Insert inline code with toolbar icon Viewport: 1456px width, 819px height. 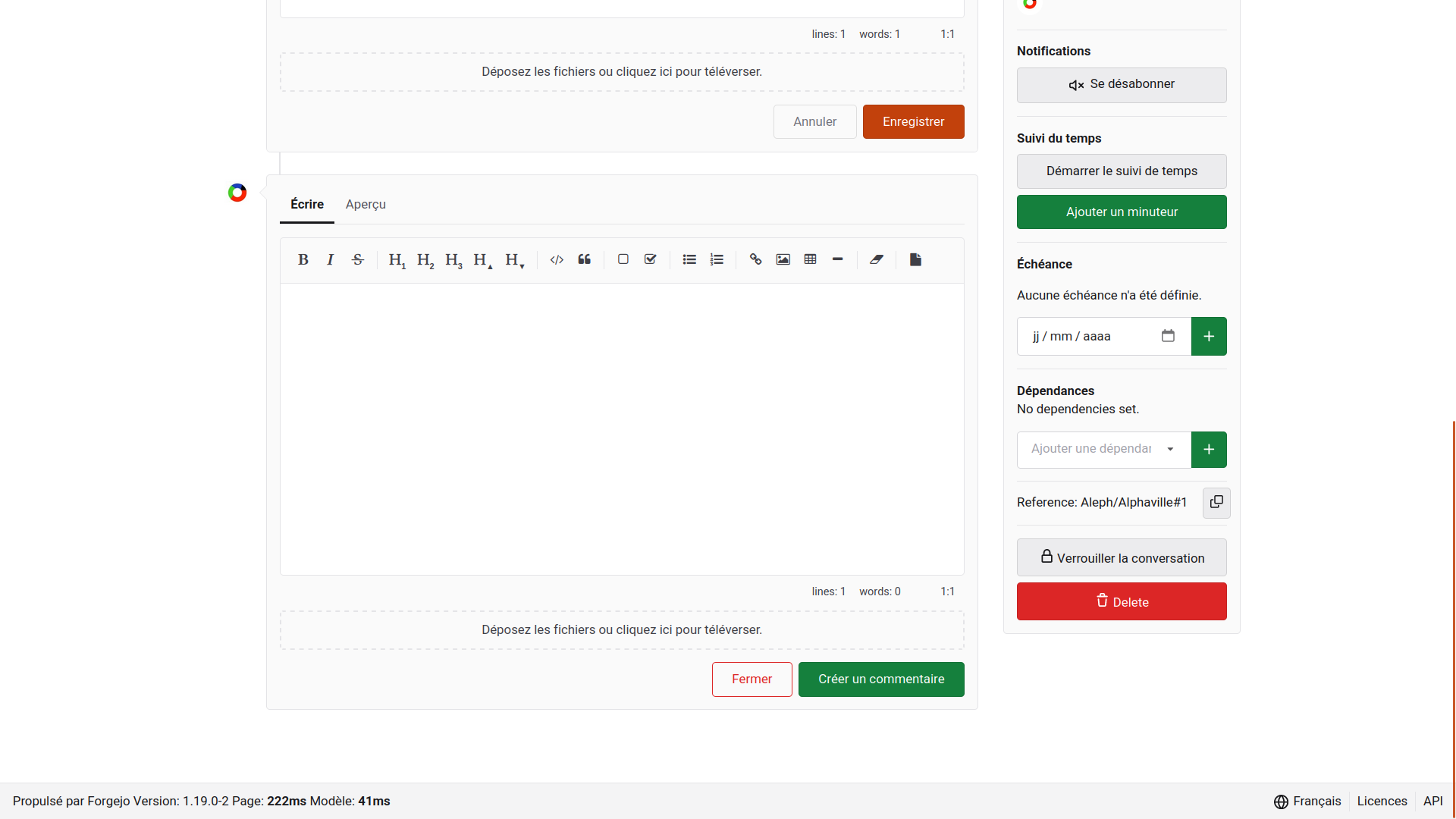pos(557,259)
